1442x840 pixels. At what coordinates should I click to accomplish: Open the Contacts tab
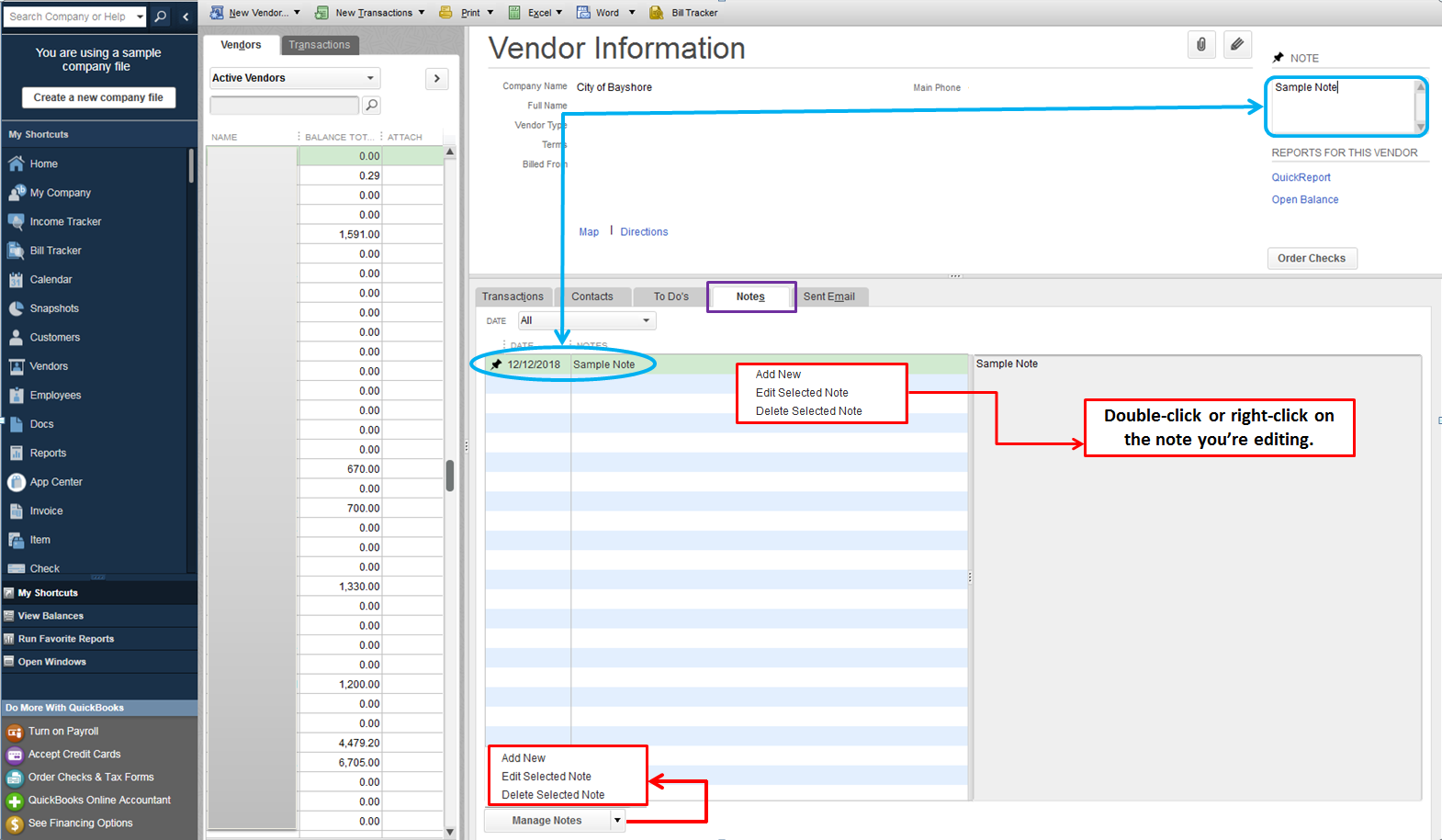coord(592,297)
